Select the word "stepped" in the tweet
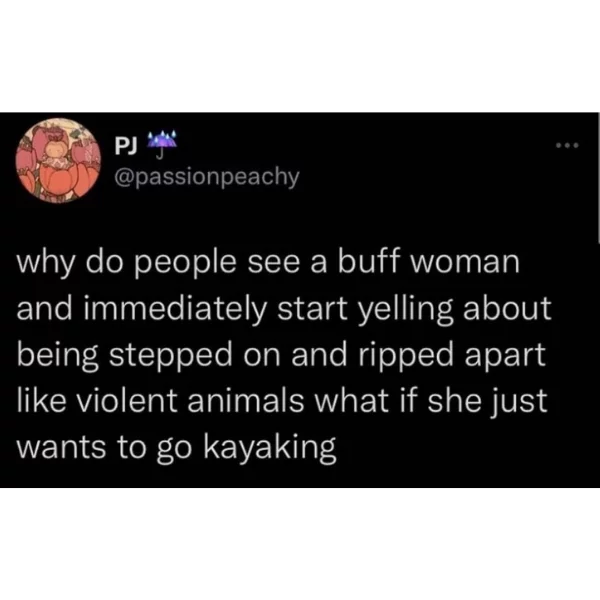This screenshot has height=600, width=600. [171, 355]
